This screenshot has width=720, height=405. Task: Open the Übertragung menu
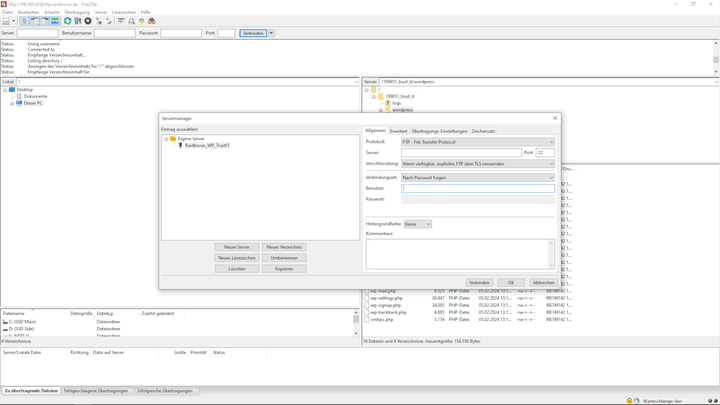click(77, 12)
